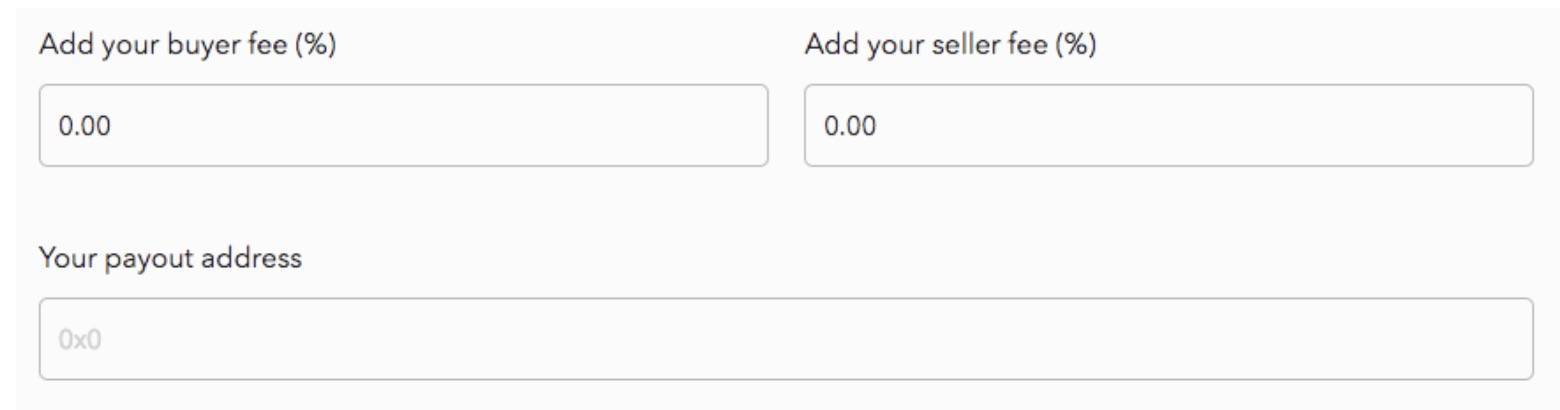This screenshot has width=1560, height=410.
Task: Click the payout address input field
Action: point(785,339)
